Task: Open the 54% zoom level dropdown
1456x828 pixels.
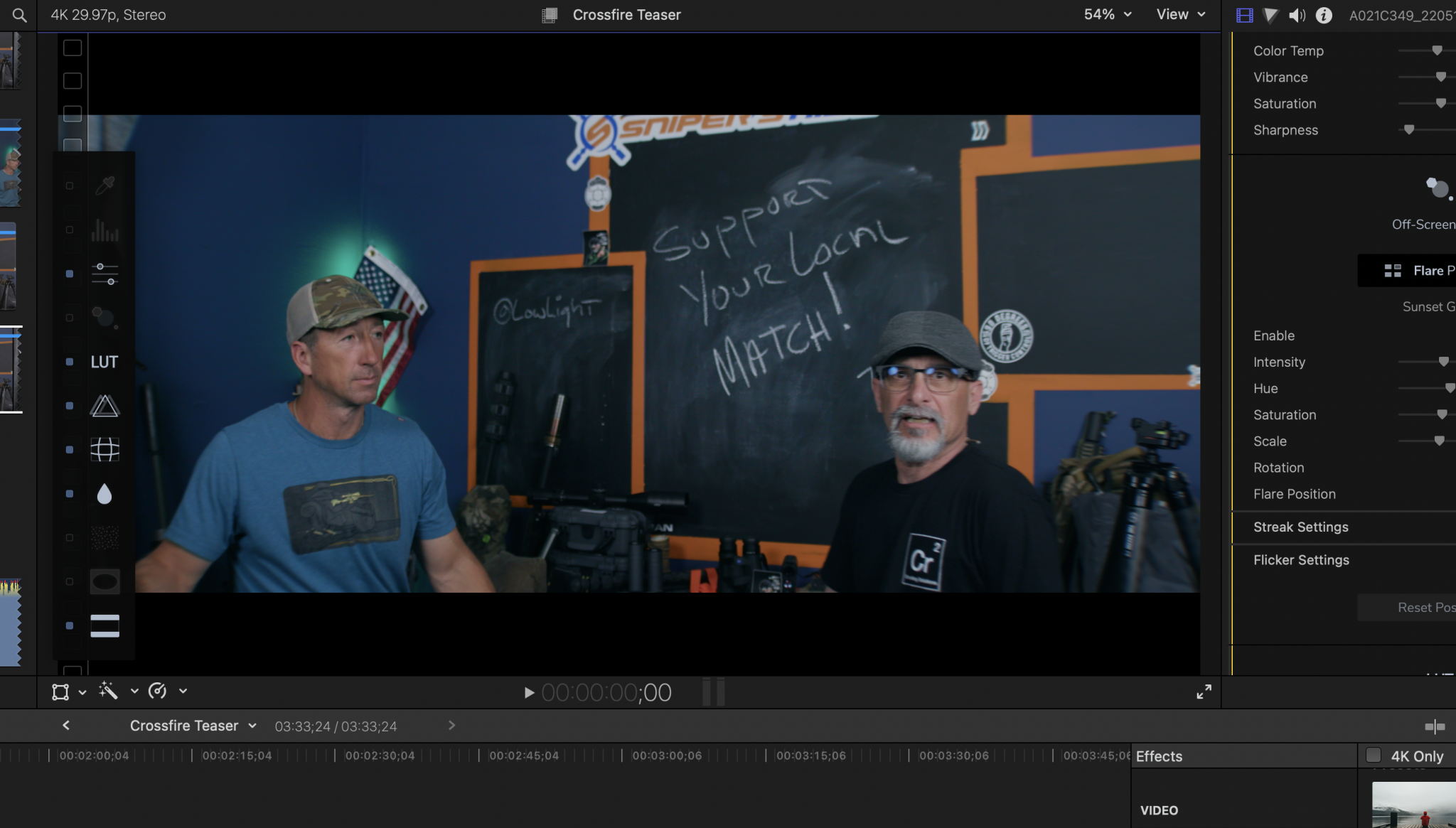Action: 1108,14
